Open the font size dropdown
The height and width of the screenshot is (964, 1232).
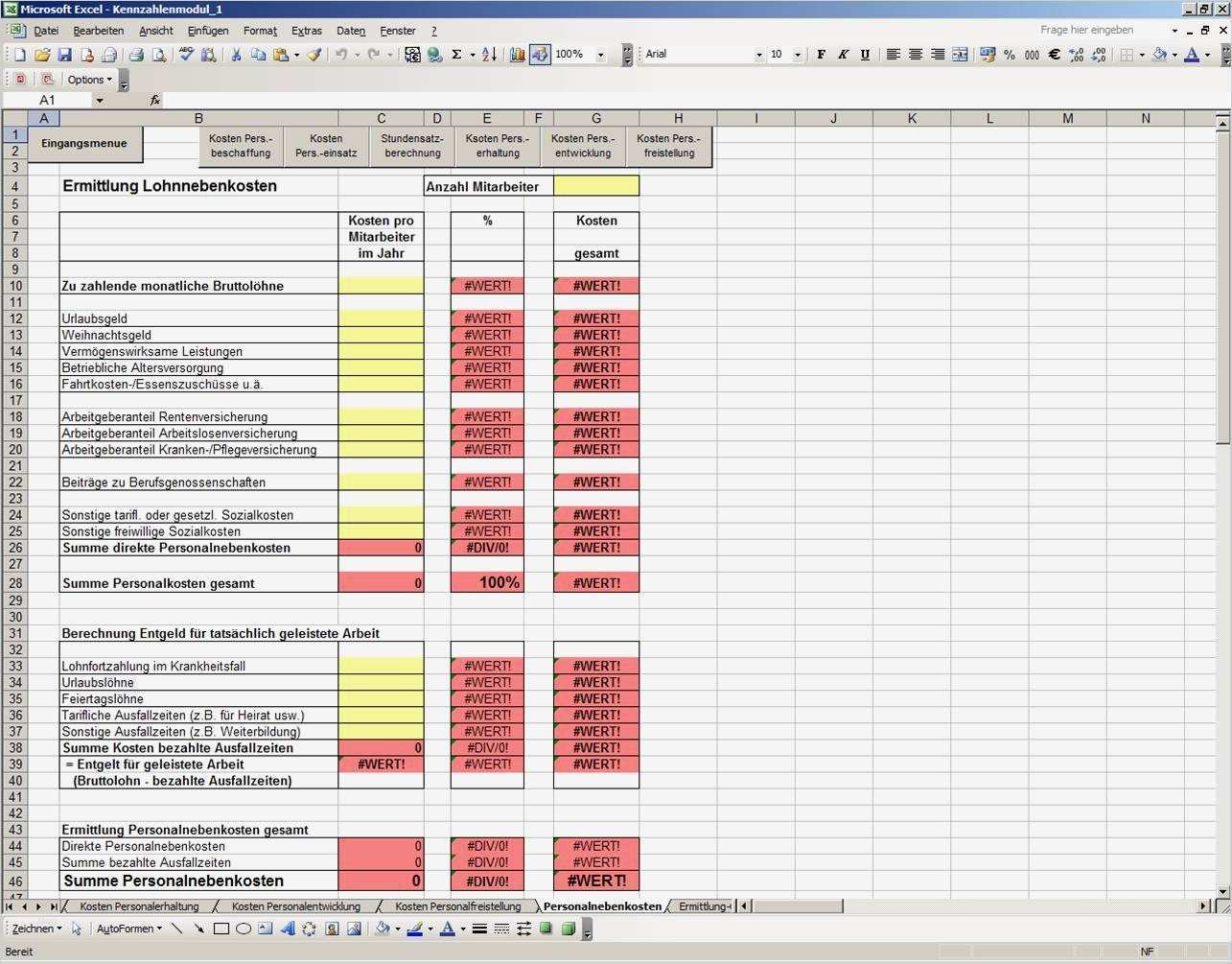pyautogui.click(x=798, y=55)
